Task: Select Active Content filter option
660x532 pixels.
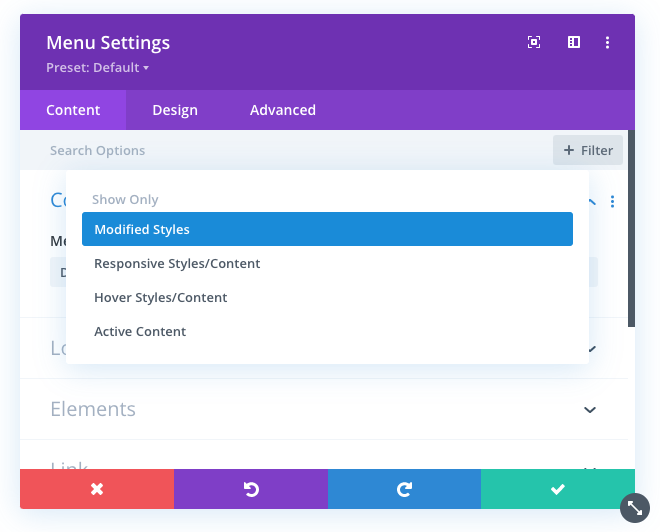Action: tap(327, 332)
